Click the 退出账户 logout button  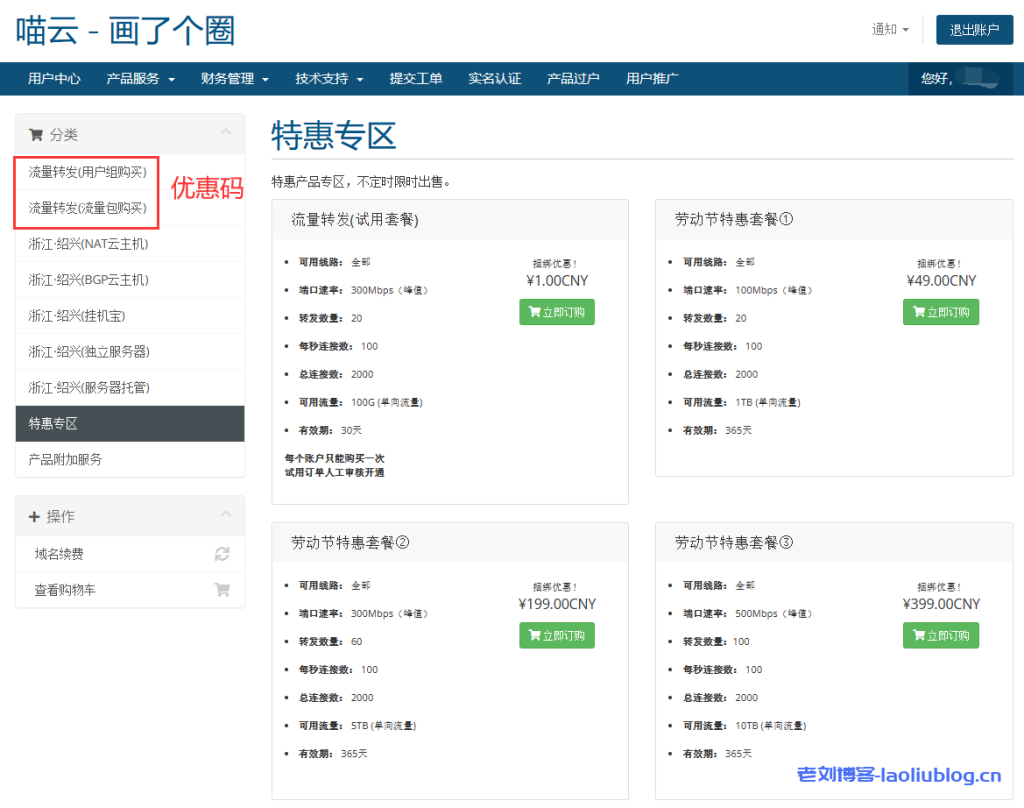[974, 30]
